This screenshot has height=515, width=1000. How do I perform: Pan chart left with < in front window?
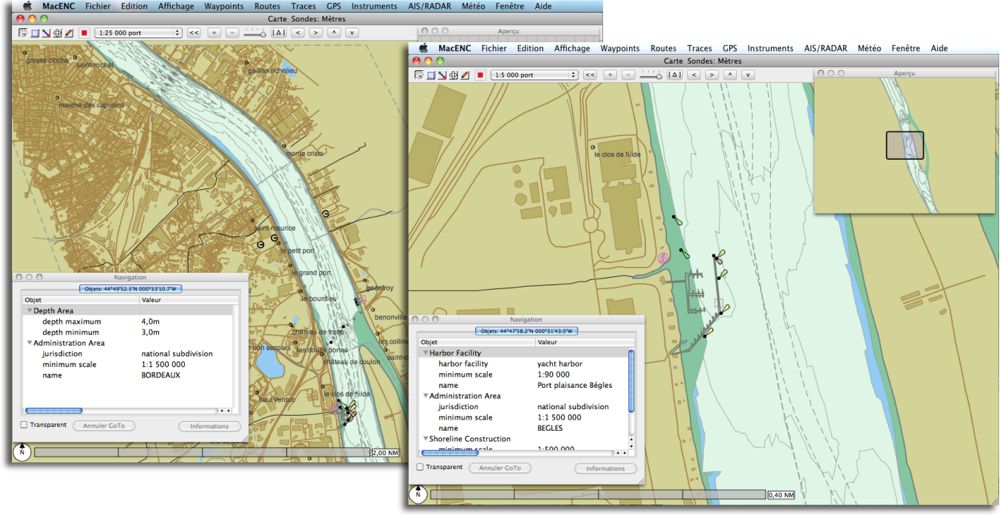tap(695, 75)
